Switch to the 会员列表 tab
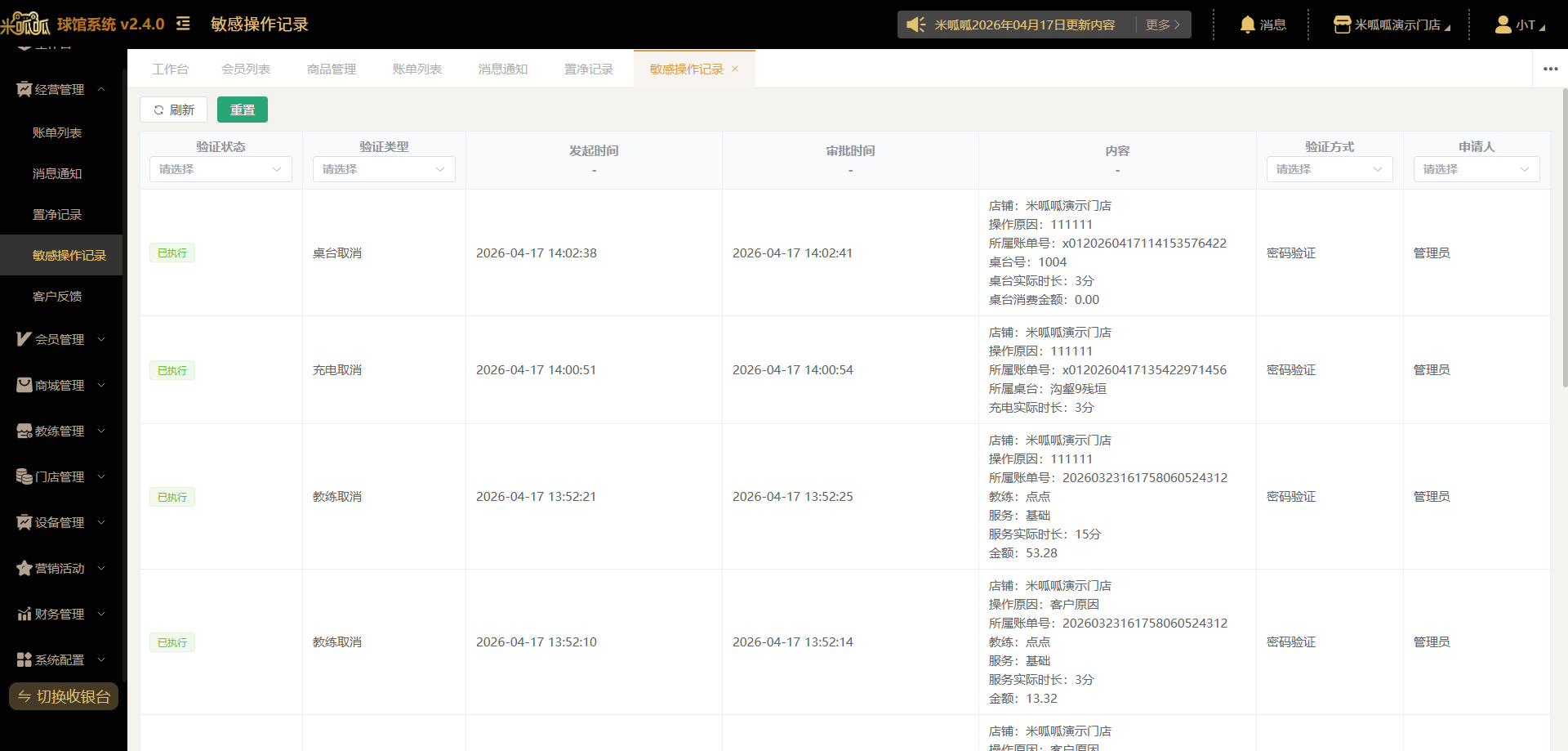 [x=246, y=69]
